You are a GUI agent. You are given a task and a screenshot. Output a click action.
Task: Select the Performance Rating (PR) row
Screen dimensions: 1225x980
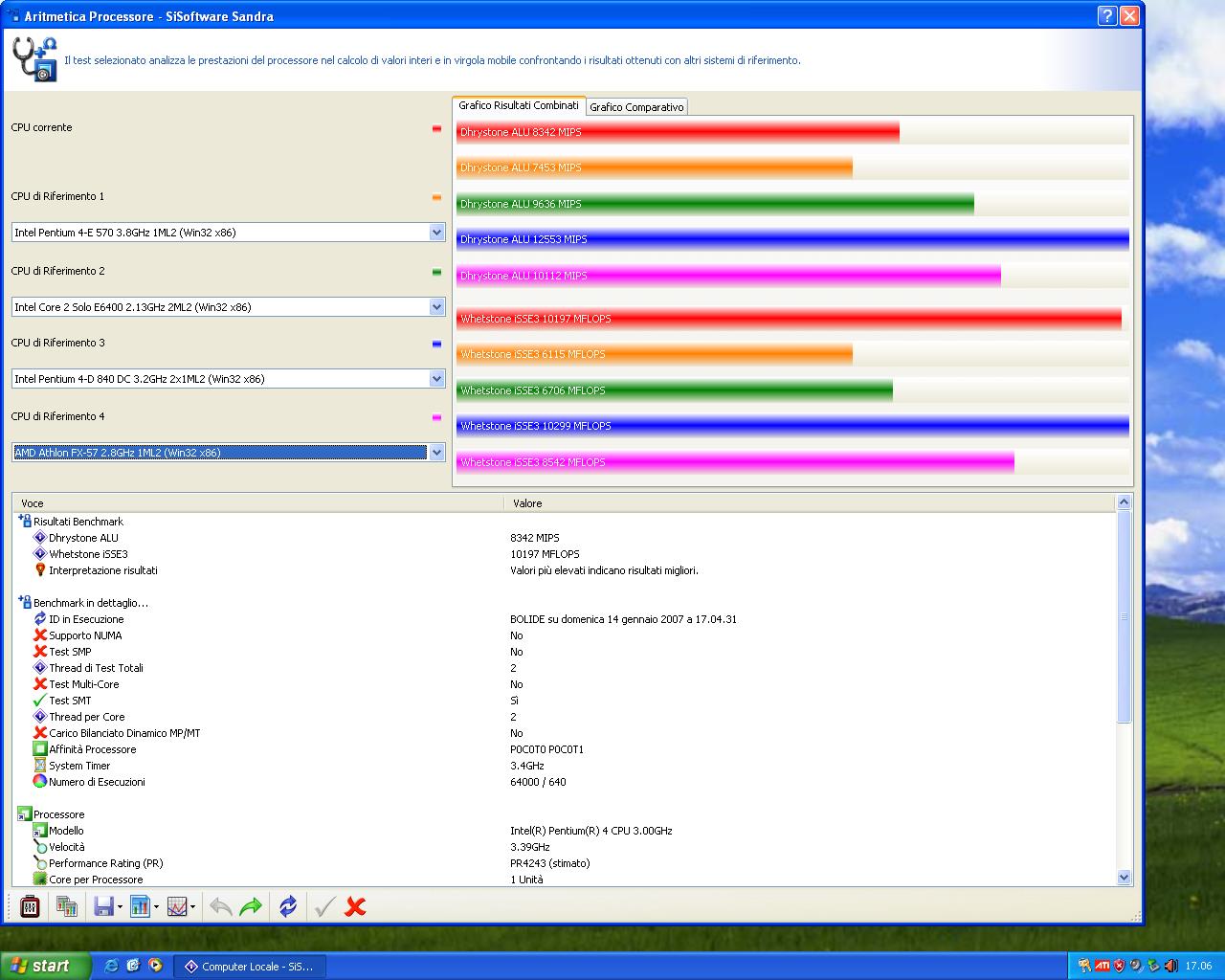coord(565,863)
